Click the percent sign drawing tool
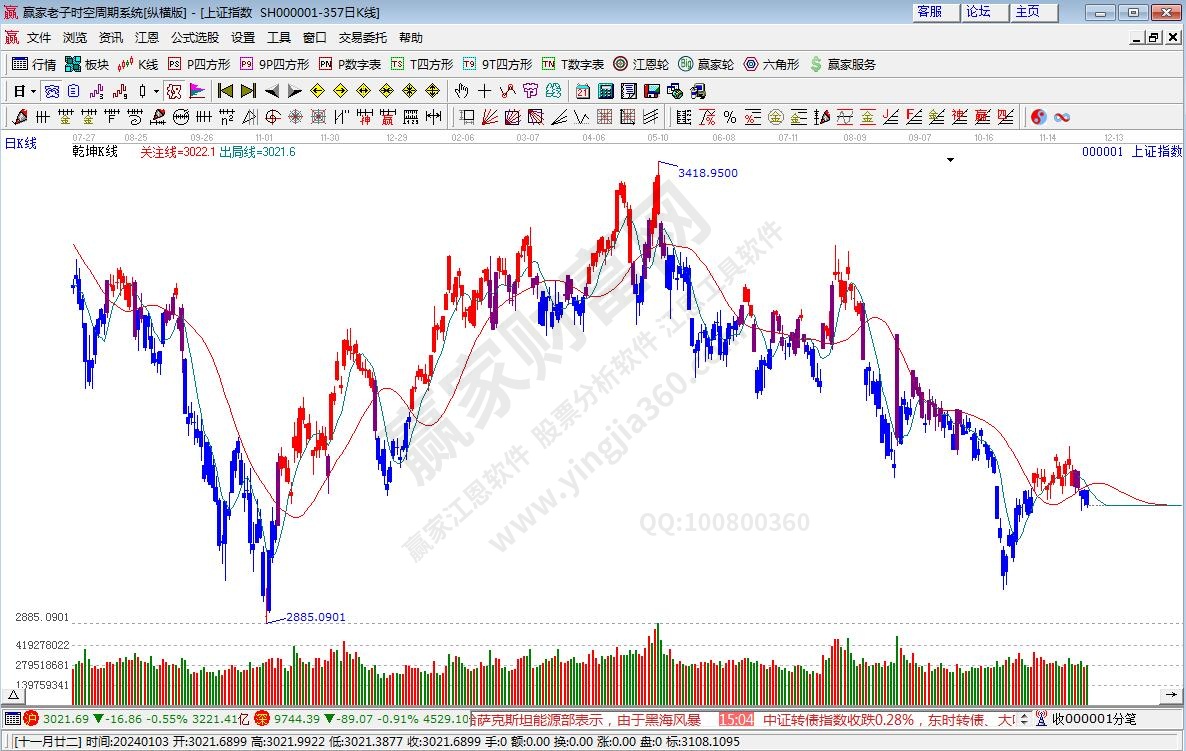Screen dimensions: 1186x751 click(730, 117)
